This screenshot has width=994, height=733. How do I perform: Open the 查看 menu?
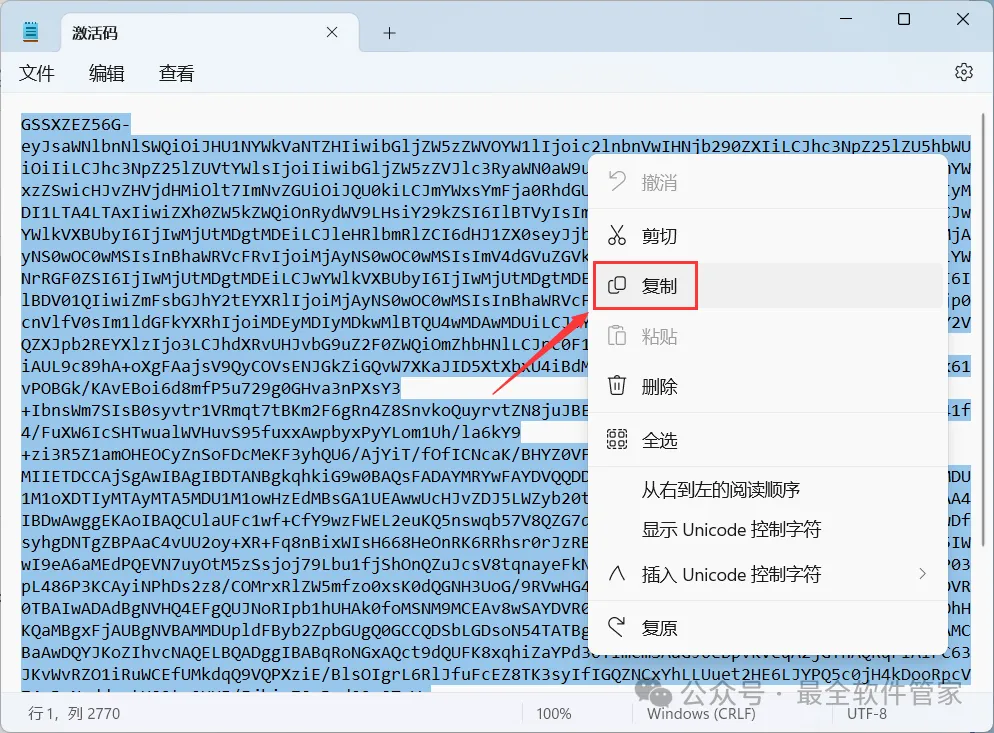176,73
